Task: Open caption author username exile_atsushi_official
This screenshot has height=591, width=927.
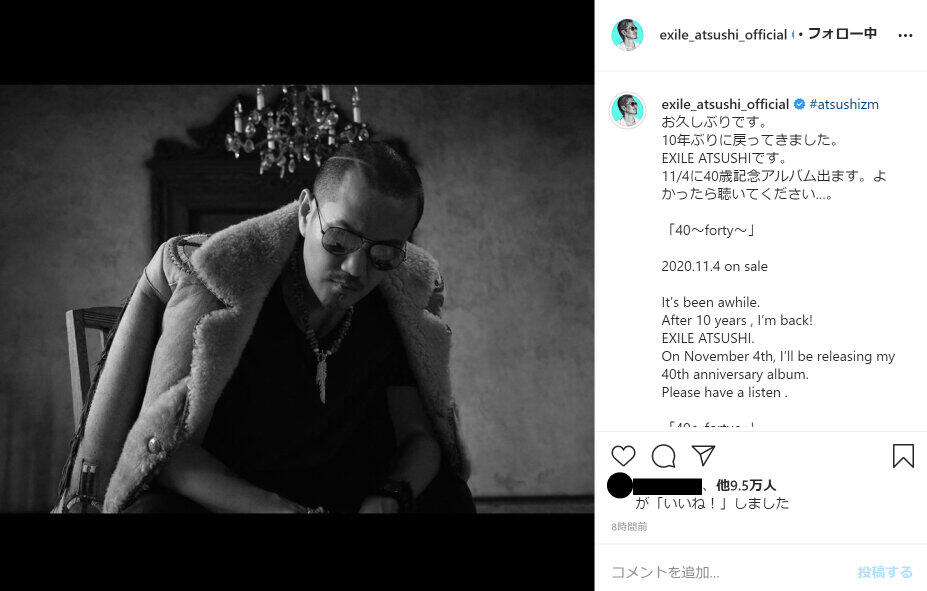Action: point(725,105)
